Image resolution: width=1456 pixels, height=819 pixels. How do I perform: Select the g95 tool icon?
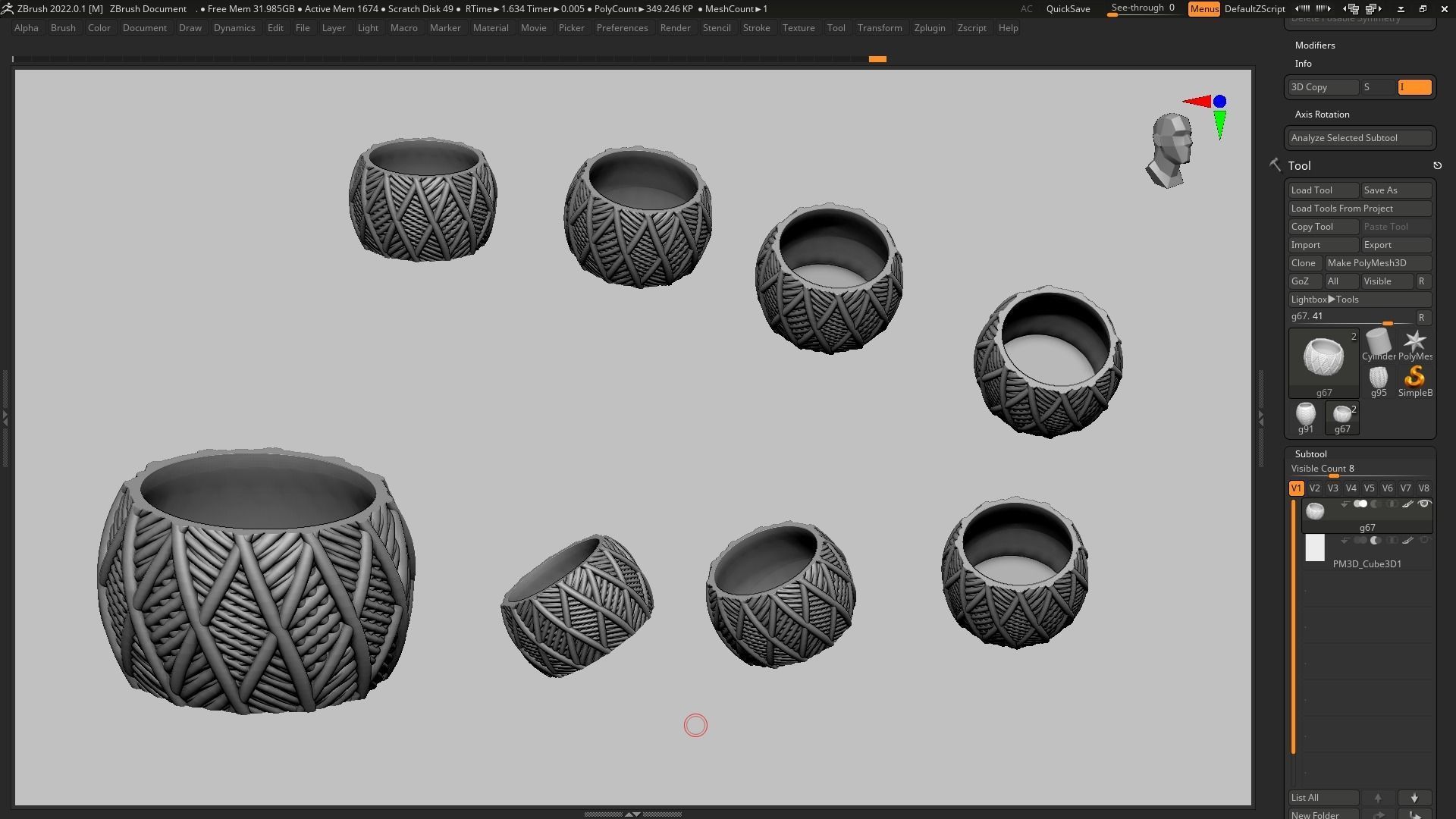pyautogui.click(x=1378, y=381)
